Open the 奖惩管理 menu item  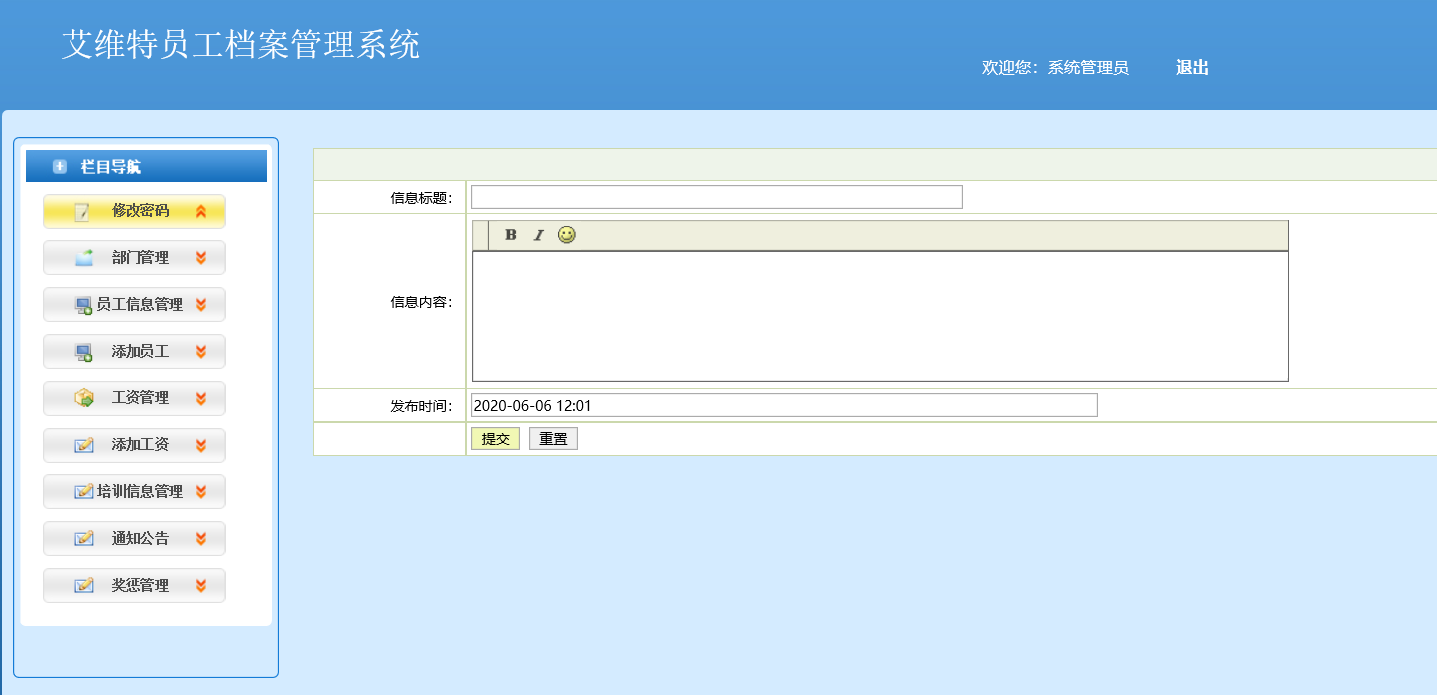point(134,586)
